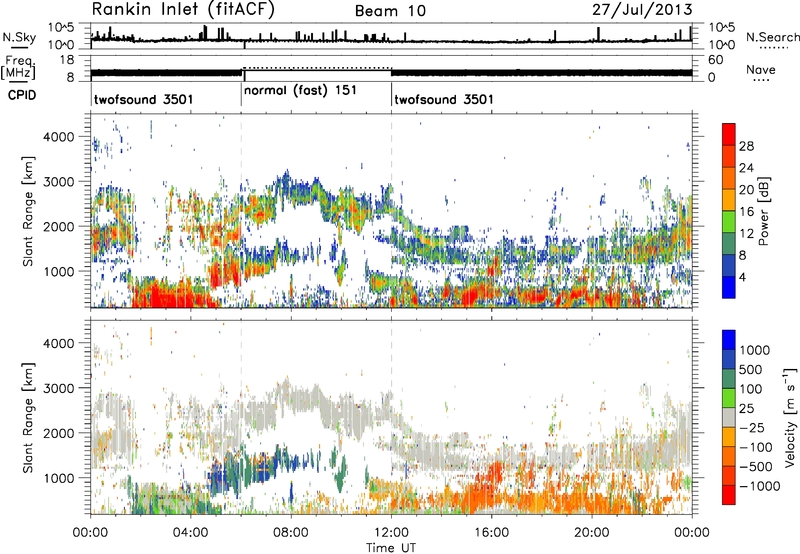Click the "Power [dB]" color bar title
Screen dimensions: 800x554
click(x=763, y=211)
